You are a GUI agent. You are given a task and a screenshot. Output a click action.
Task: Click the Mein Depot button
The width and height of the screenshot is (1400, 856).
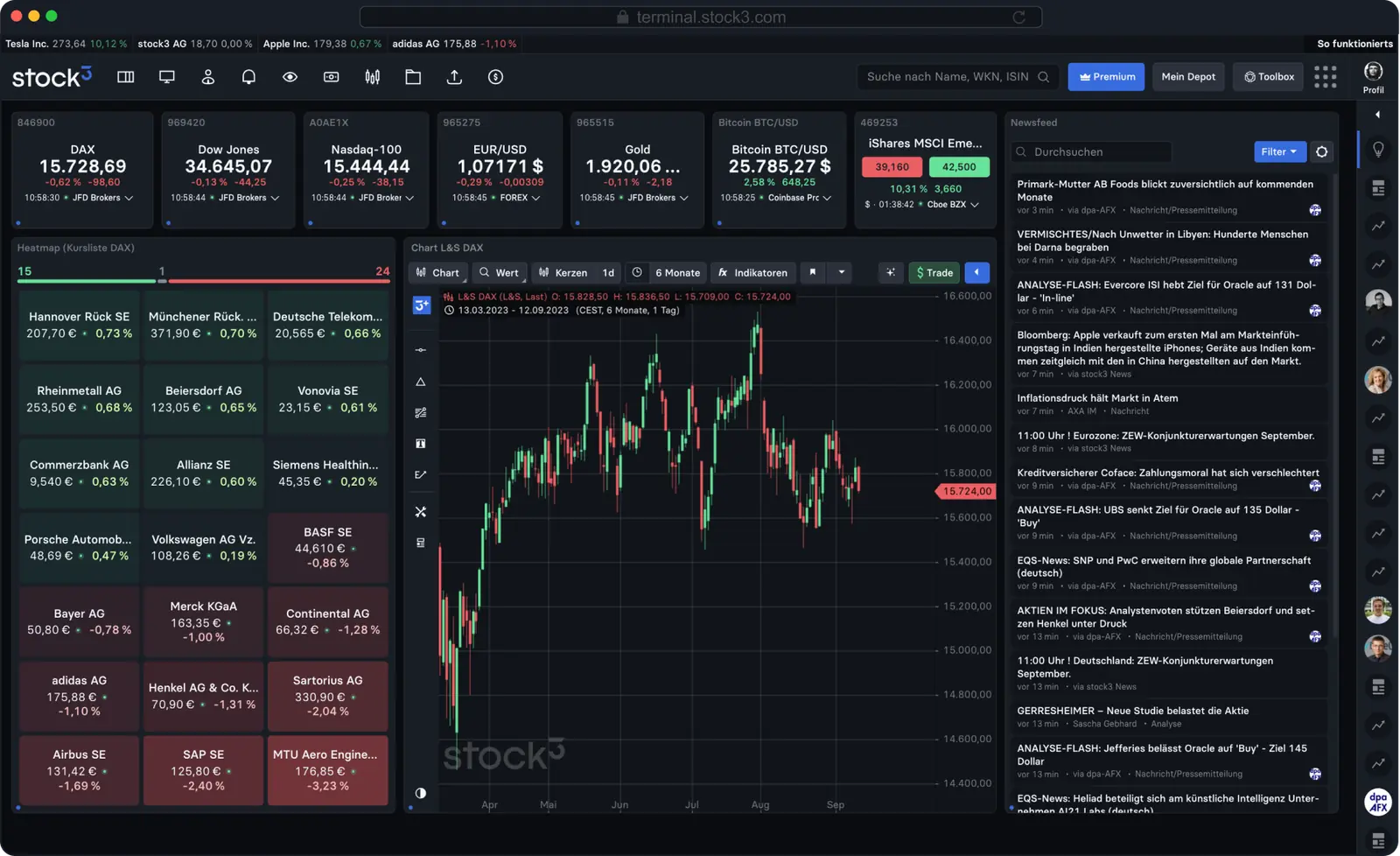[x=1187, y=77]
